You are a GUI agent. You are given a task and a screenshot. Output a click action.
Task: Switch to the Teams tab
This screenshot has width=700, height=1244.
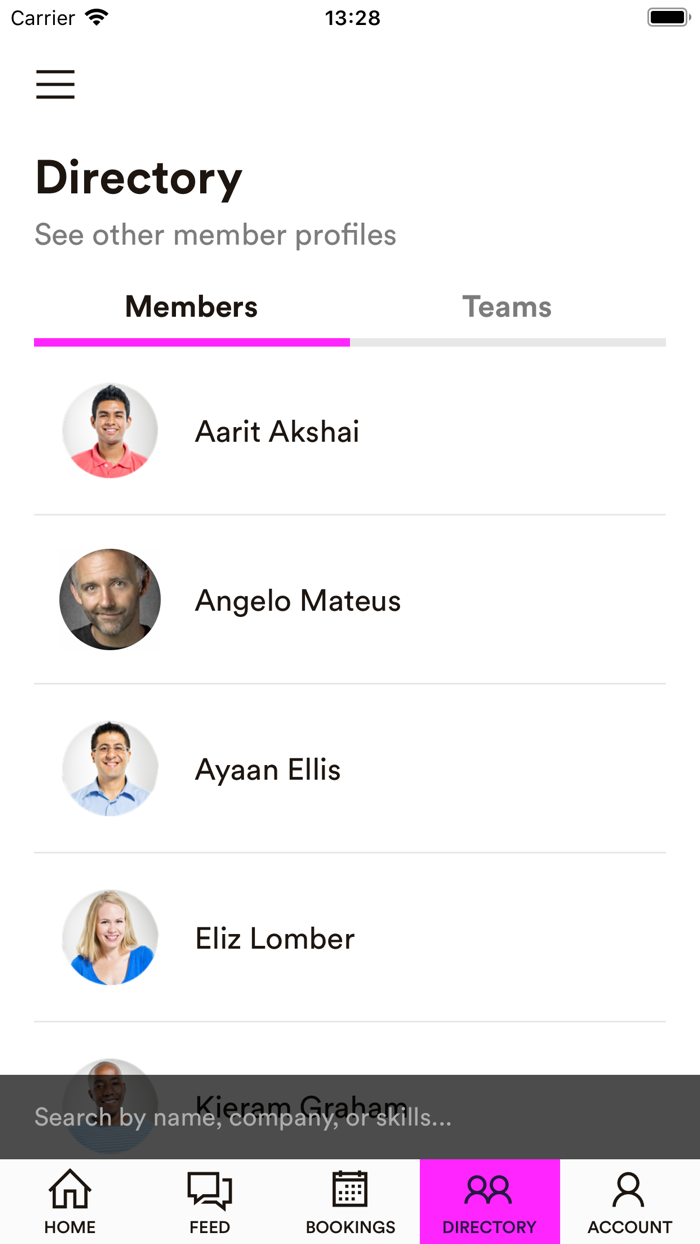(x=507, y=307)
